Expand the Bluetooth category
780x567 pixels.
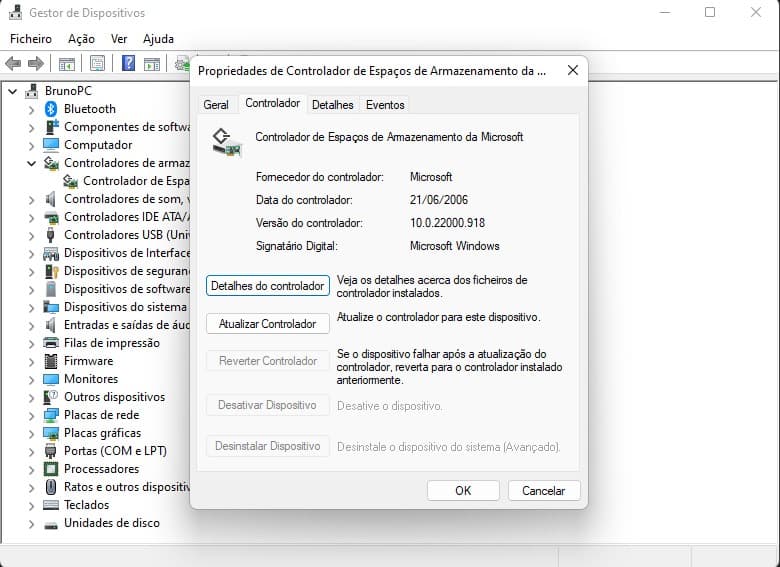(31, 109)
